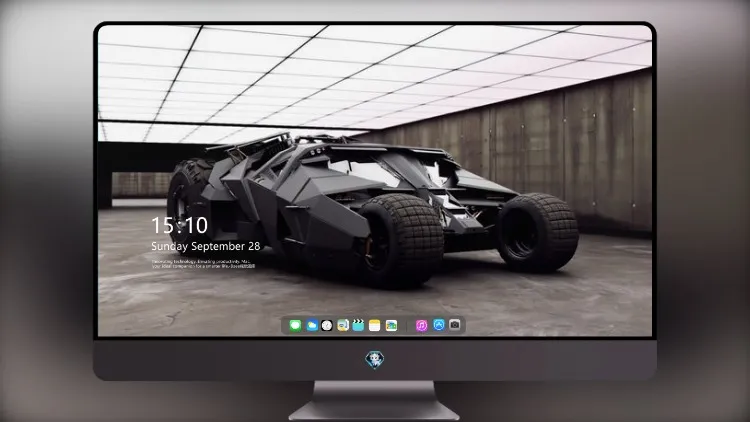Launch the clapperboard video app in the dock

pos(358,325)
